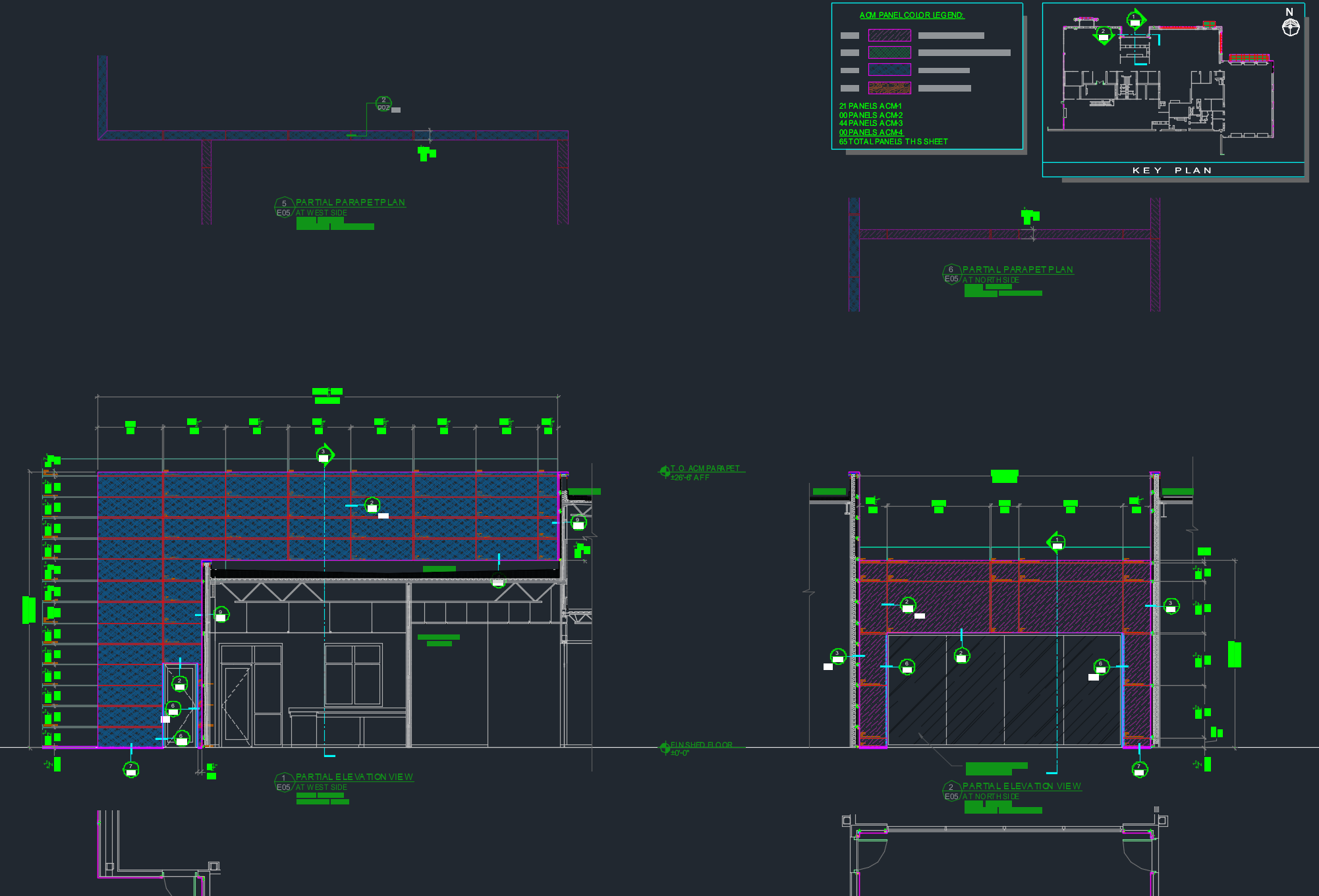Select detail callout 7 below the west elevation
Viewport: 1319px width, 896px height.
click(x=131, y=769)
